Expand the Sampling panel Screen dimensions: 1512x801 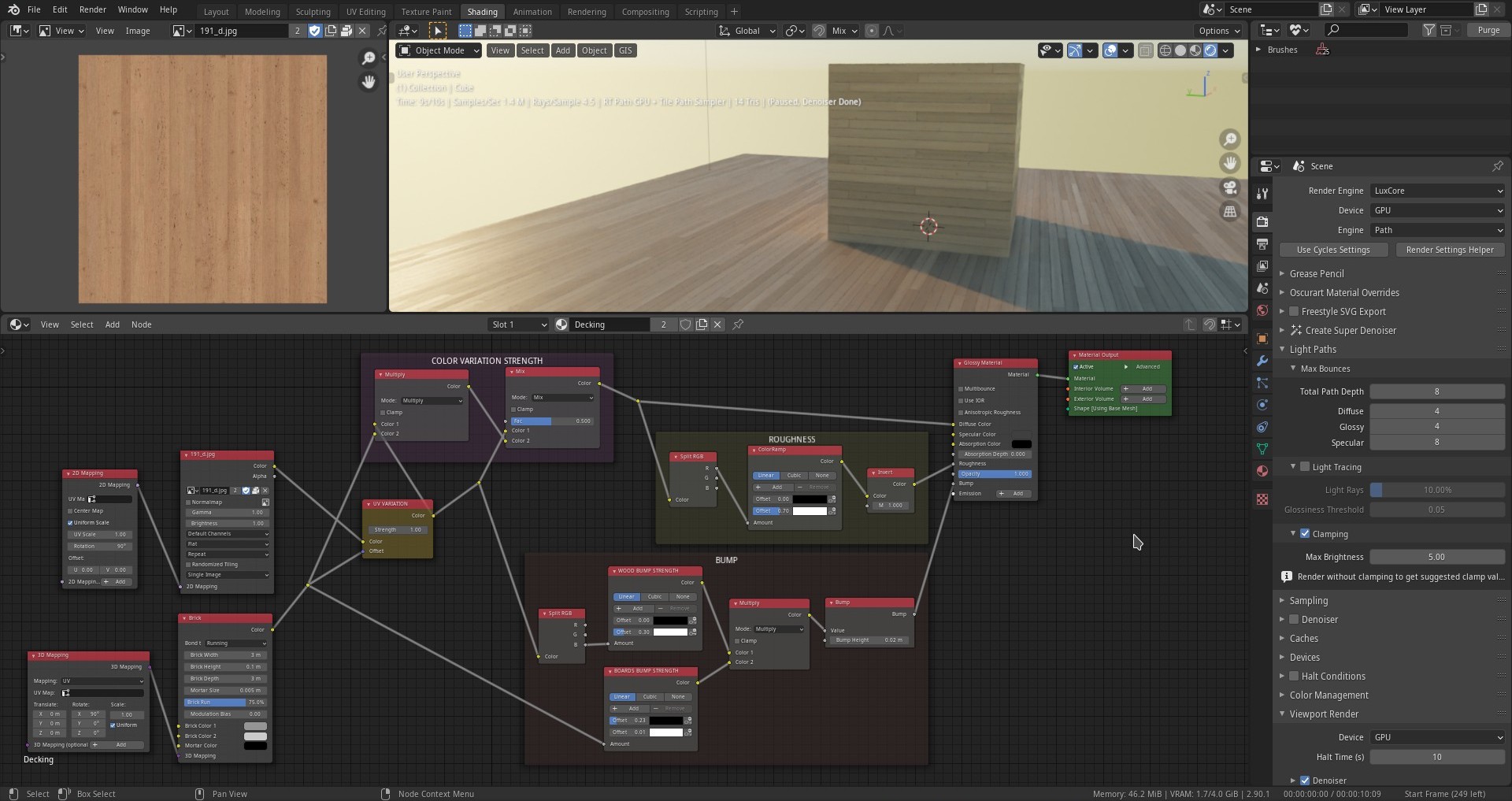(x=1309, y=601)
